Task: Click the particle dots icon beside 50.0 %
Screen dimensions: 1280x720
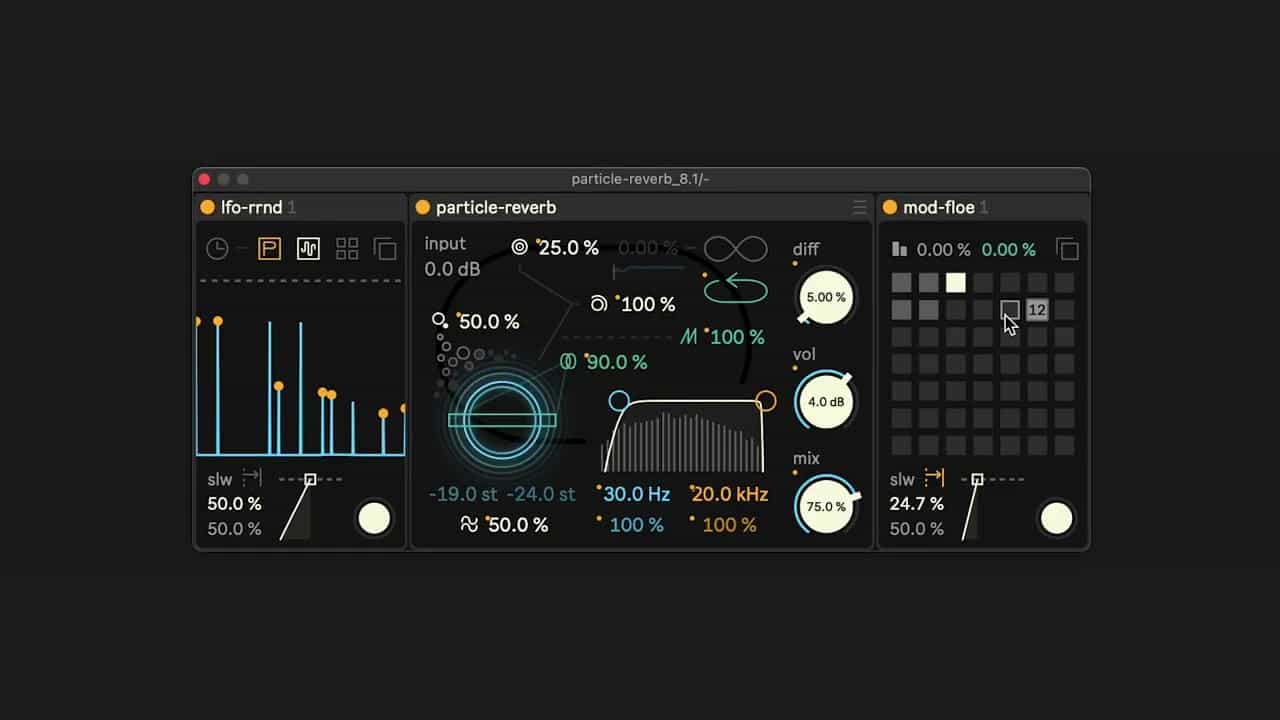Action: (440, 321)
